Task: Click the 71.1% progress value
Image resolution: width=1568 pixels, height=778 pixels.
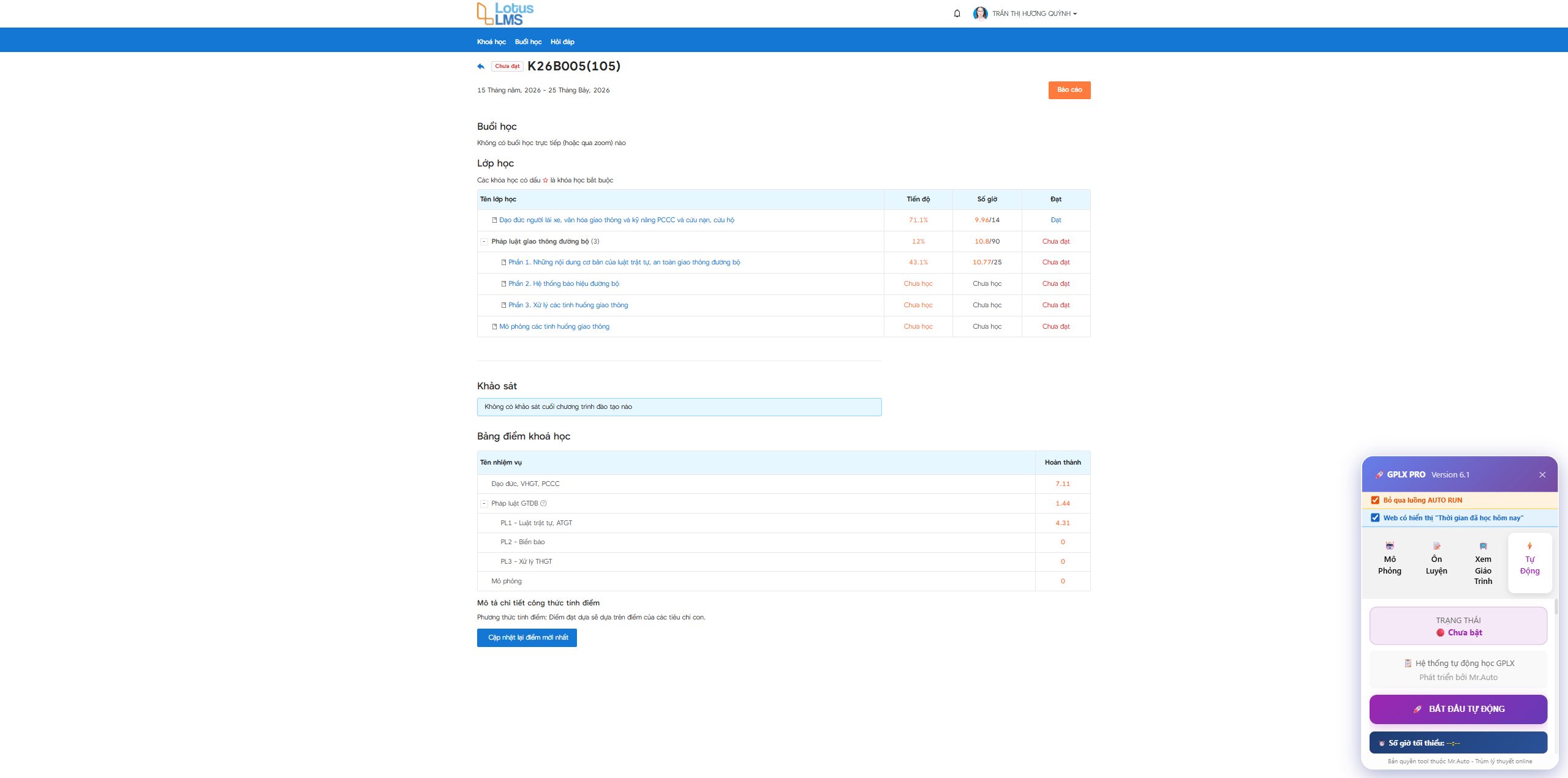Action: click(918, 220)
